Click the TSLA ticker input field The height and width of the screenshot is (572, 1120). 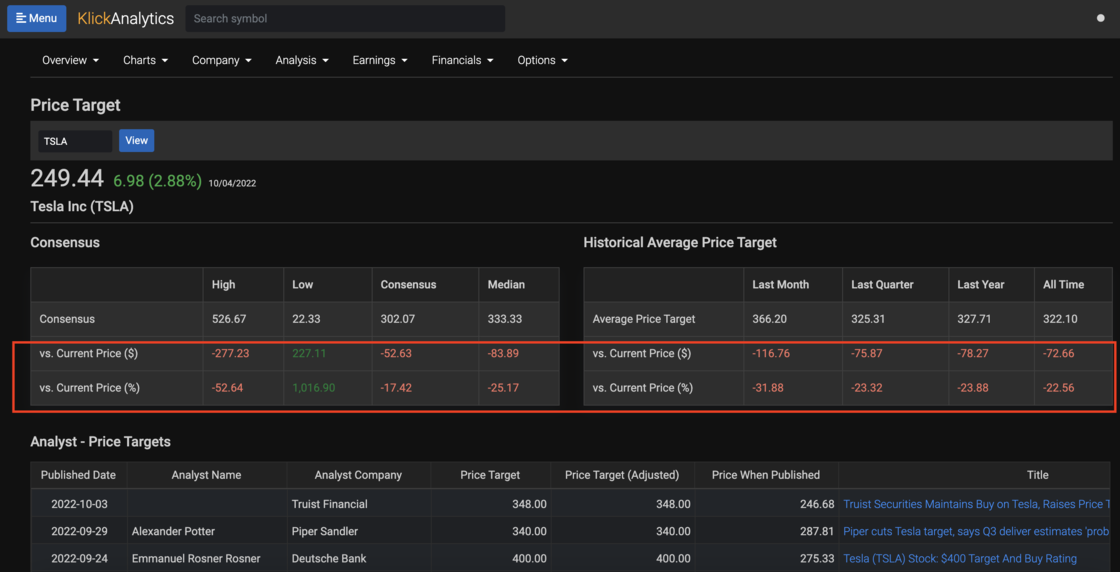point(75,141)
